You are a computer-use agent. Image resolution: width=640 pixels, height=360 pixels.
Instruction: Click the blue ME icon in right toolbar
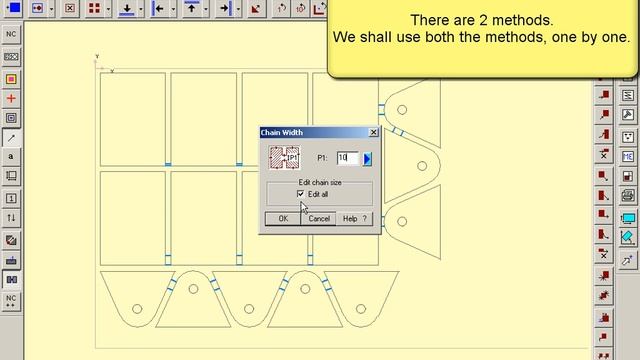[628, 156]
